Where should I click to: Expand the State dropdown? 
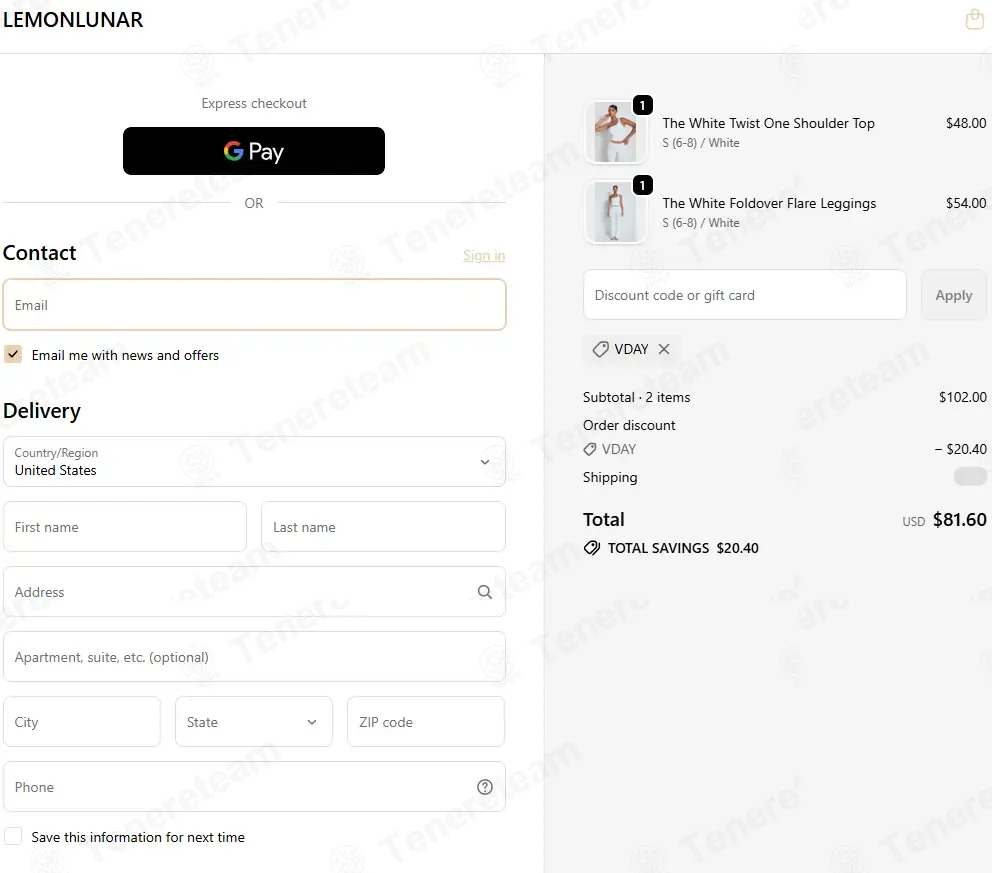click(x=254, y=722)
